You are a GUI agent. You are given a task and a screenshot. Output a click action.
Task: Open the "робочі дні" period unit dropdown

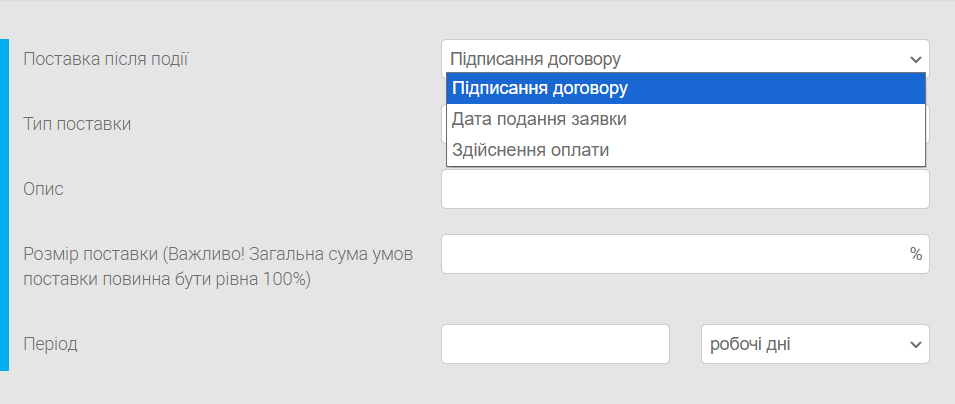point(800,344)
